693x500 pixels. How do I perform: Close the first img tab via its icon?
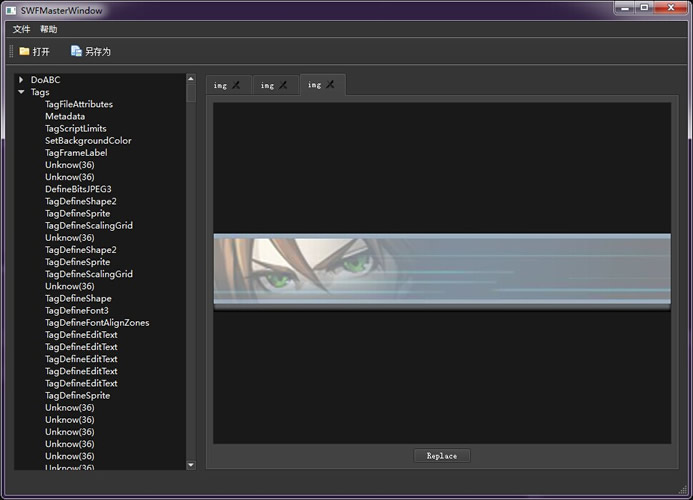[x=236, y=85]
